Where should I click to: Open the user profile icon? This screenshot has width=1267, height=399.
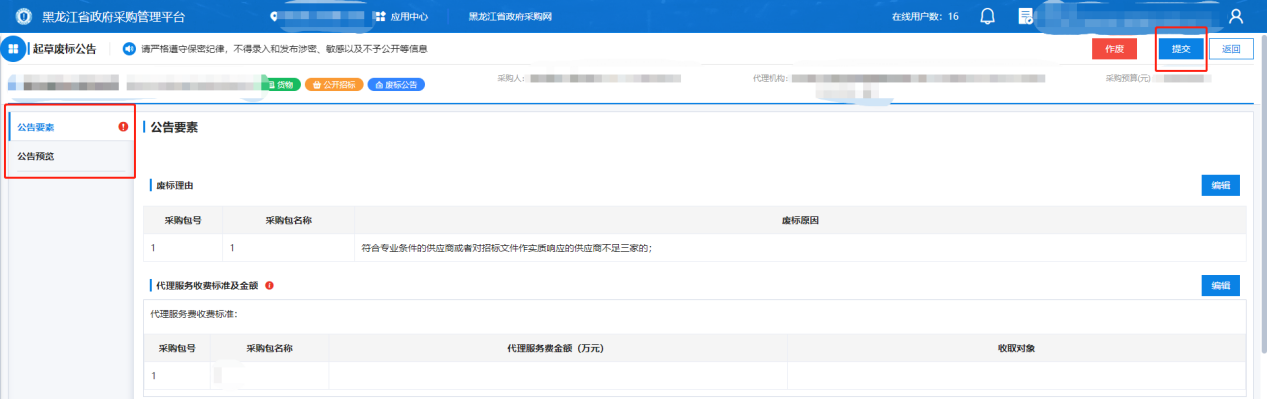coord(1236,17)
